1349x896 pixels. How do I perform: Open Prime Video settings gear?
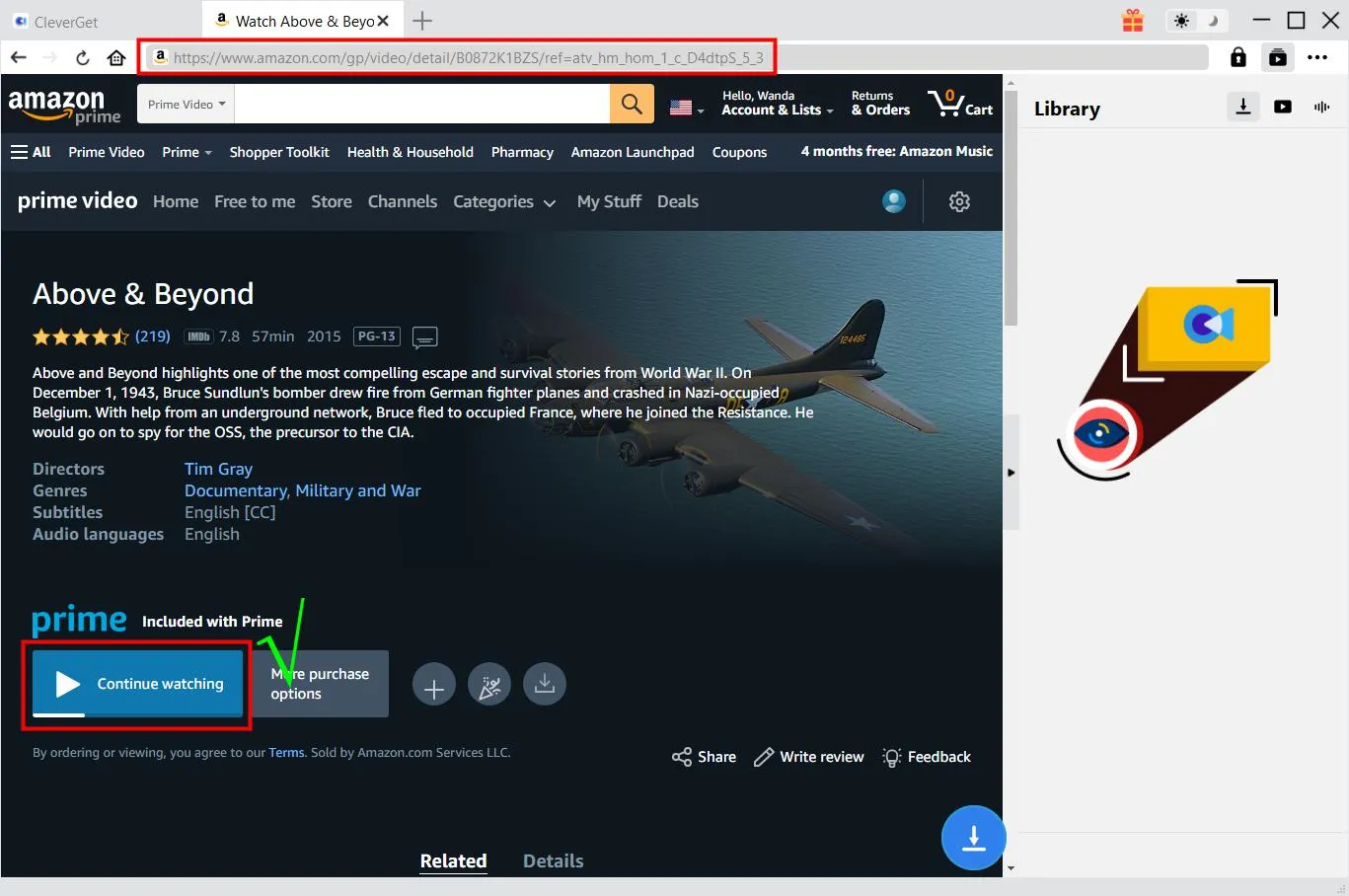pos(959,202)
